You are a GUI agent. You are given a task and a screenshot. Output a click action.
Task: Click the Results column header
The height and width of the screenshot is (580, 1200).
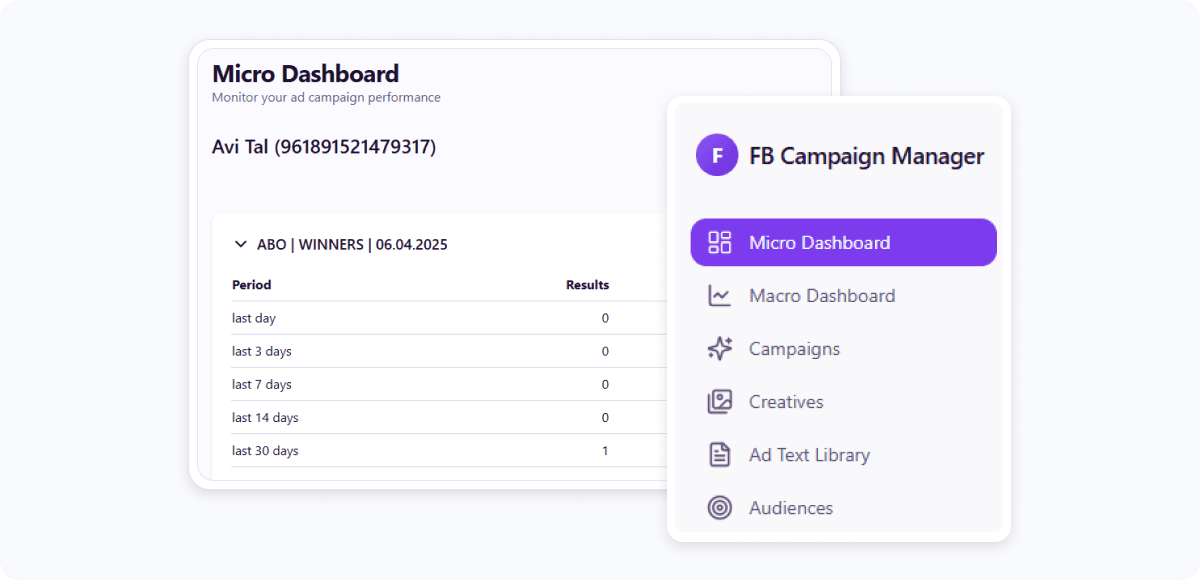point(587,285)
